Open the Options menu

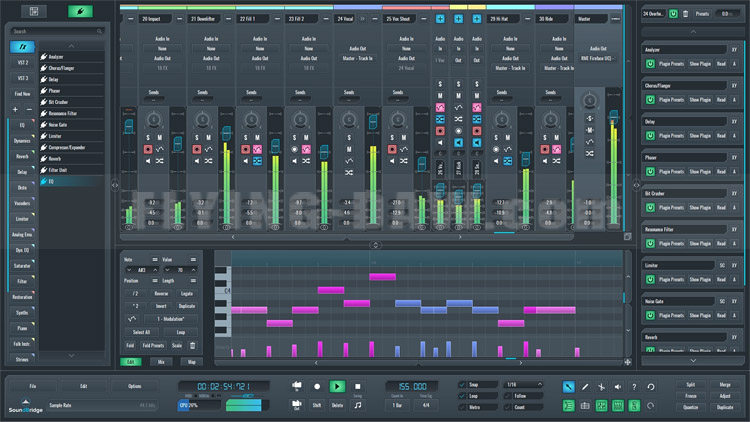pyautogui.click(x=134, y=386)
